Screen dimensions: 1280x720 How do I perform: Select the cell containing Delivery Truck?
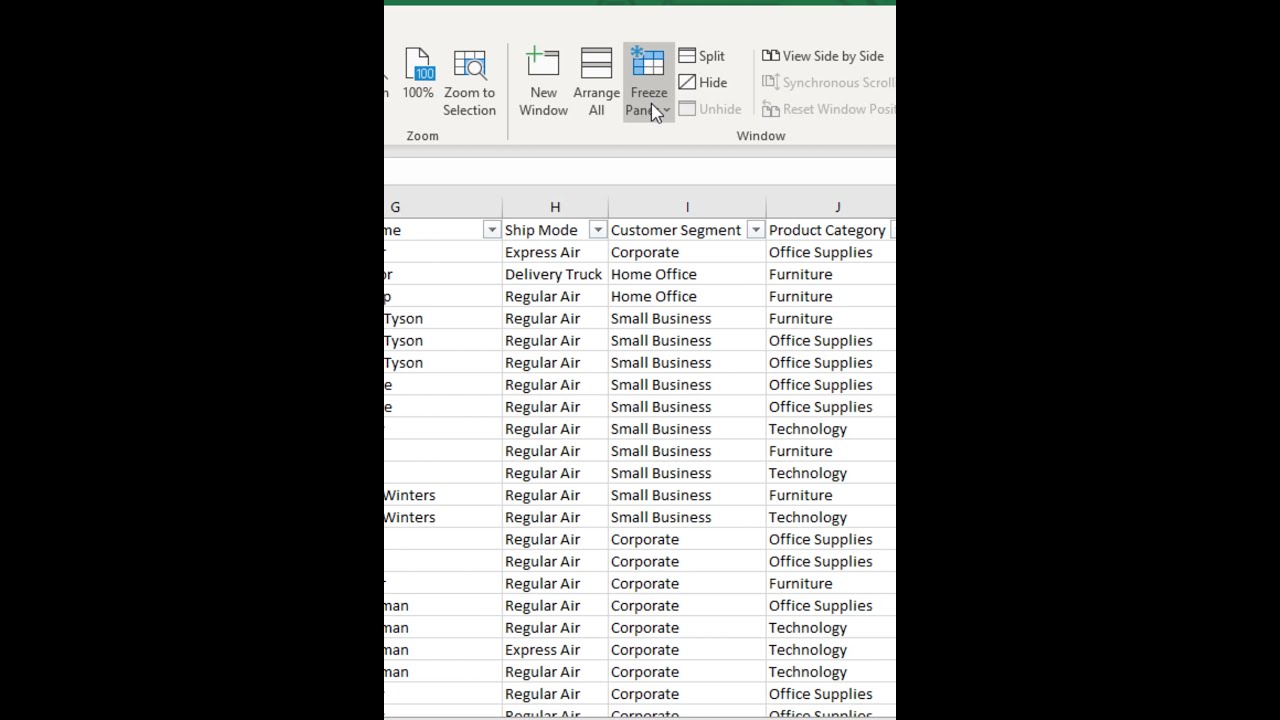555,274
